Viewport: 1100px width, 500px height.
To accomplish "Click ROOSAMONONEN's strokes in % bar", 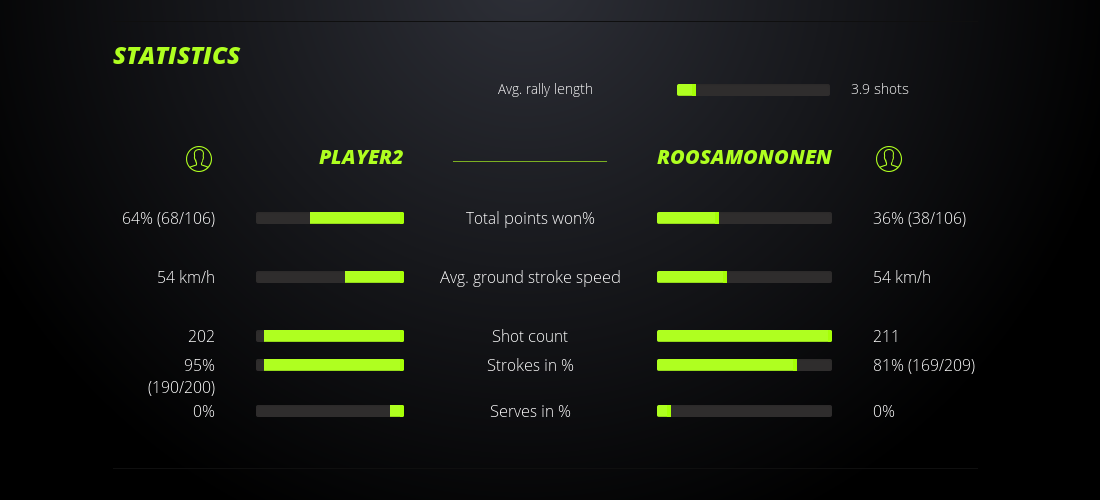I will click(x=744, y=365).
